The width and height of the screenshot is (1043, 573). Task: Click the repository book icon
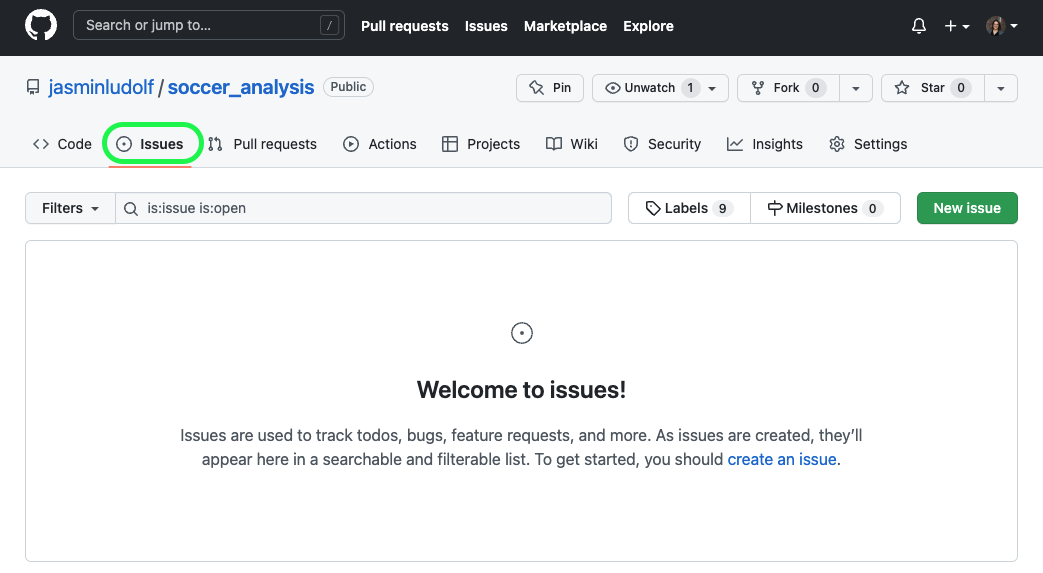coord(33,87)
